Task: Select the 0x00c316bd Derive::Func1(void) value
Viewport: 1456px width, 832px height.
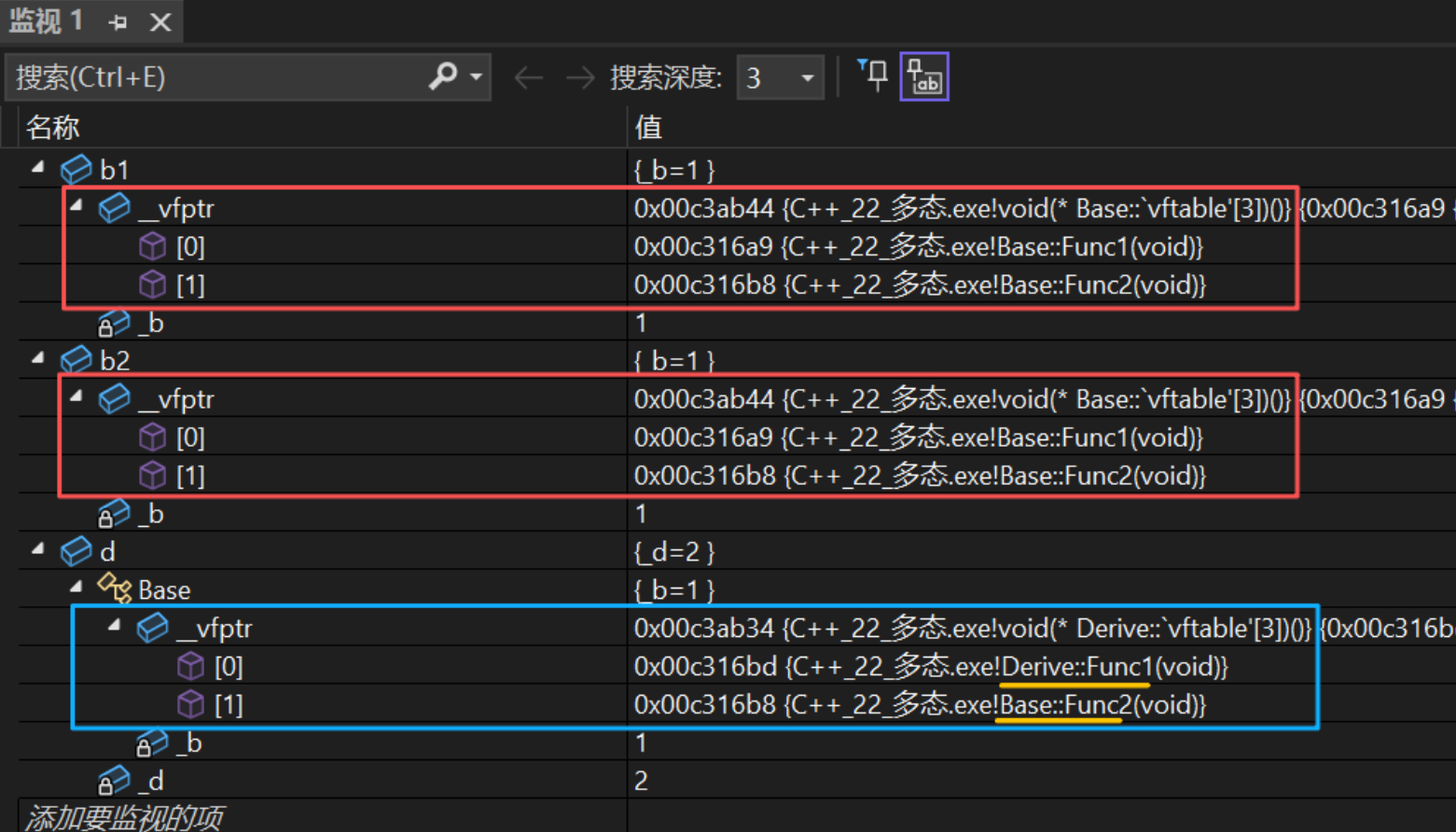Action: point(931,666)
